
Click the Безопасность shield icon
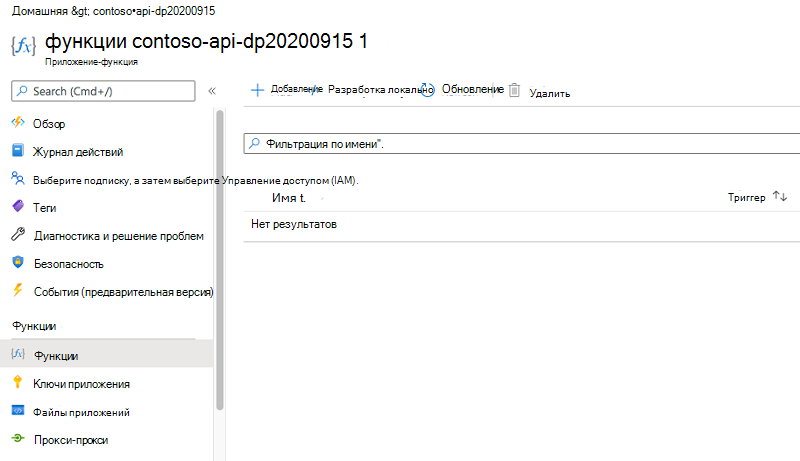point(18,262)
